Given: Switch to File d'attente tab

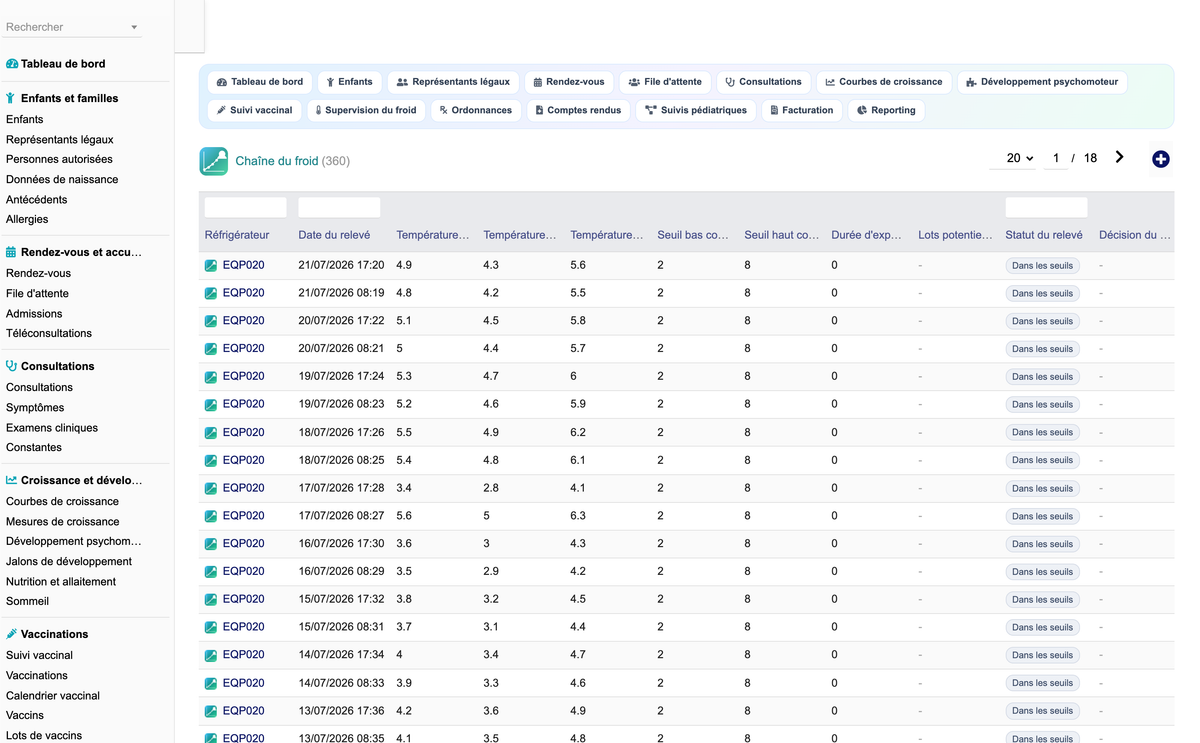Looking at the screenshot, I should coord(666,82).
